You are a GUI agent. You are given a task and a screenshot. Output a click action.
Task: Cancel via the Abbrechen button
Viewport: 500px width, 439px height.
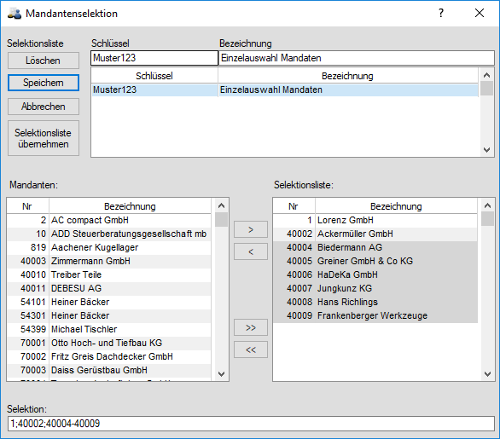pos(43,106)
